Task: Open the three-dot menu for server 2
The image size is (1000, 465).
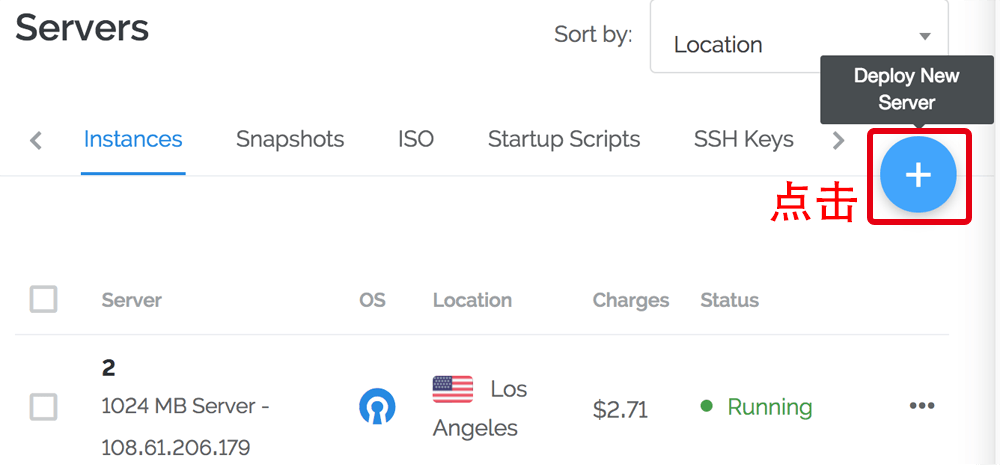Action: 921,406
